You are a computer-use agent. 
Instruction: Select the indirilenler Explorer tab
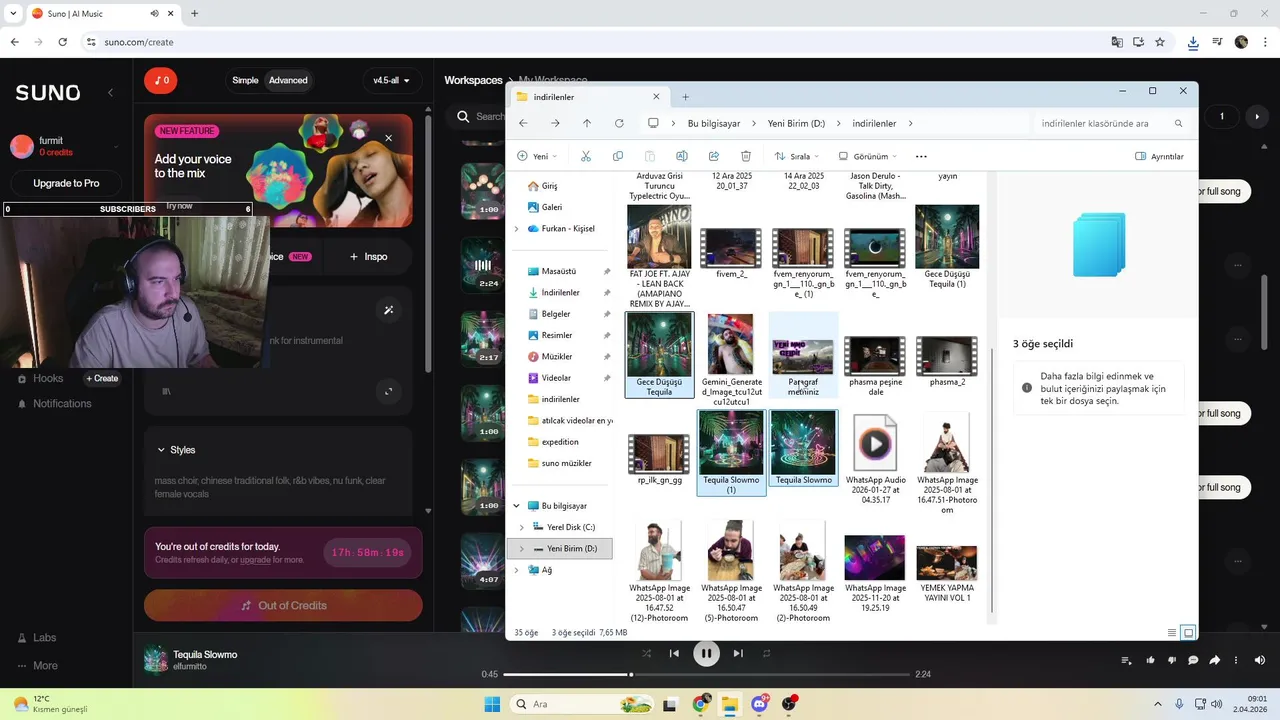588,97
